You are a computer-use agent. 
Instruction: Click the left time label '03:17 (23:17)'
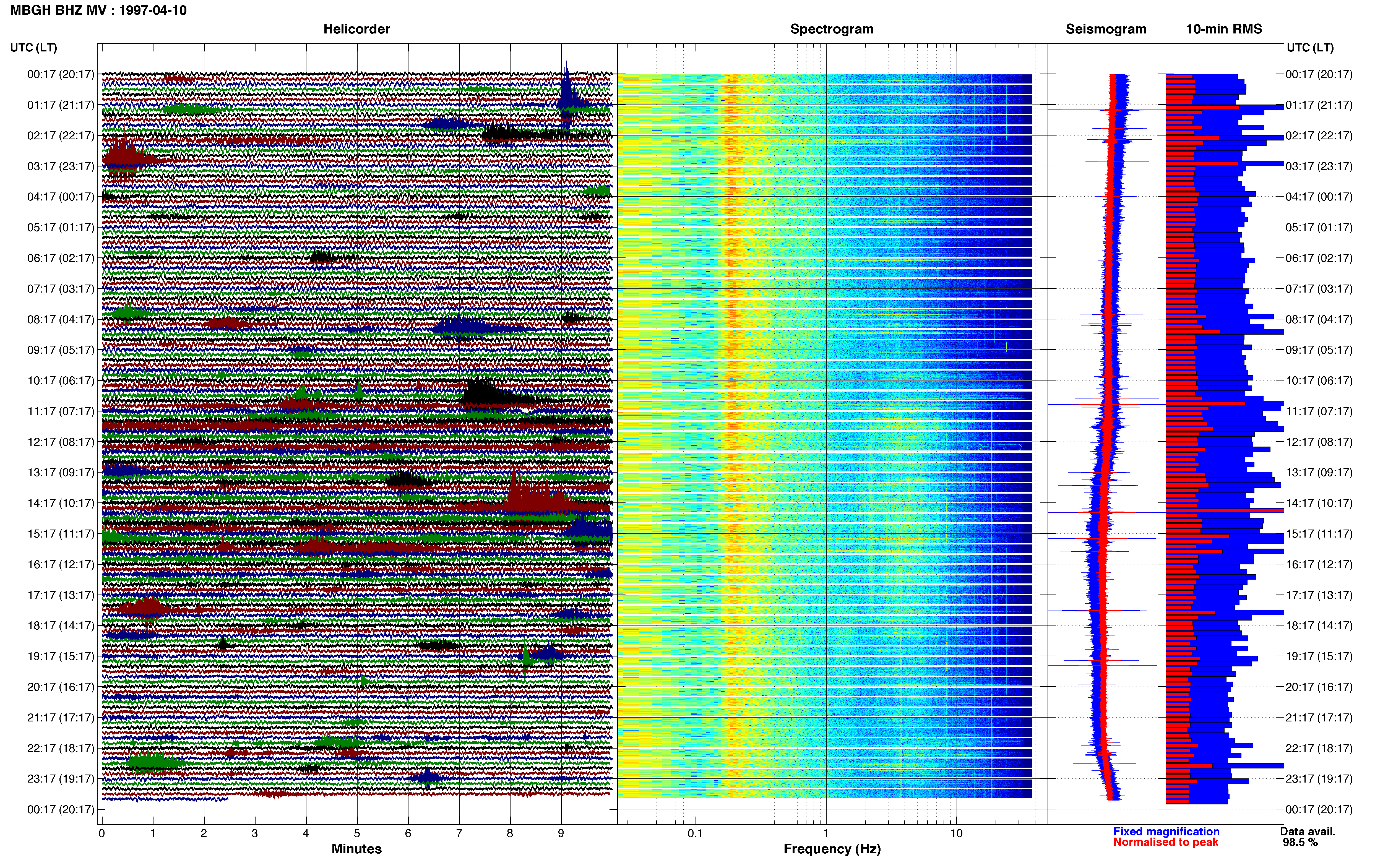61,166
